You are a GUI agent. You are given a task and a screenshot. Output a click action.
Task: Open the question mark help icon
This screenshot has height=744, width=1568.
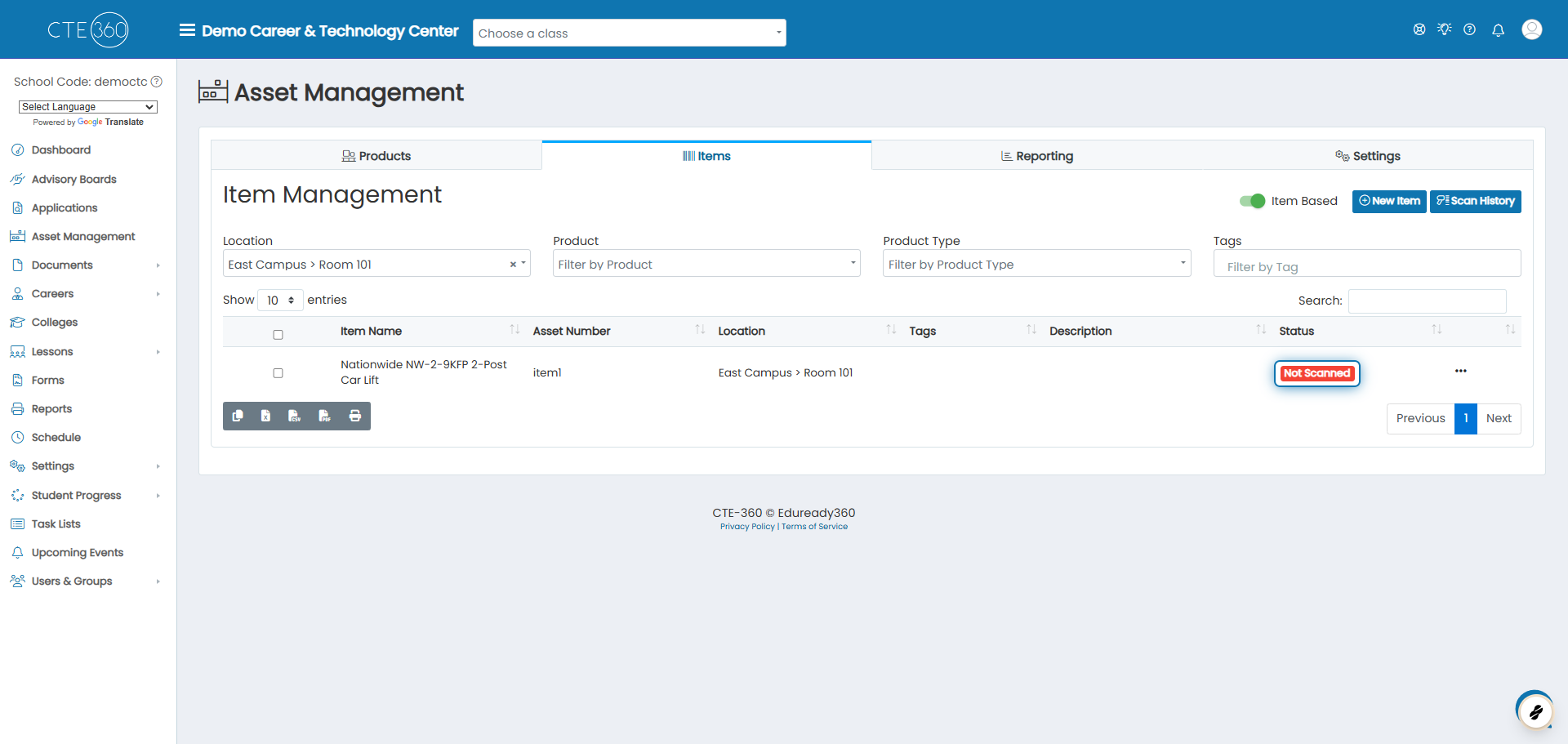pyautogui.click(x=1470, y=29)
